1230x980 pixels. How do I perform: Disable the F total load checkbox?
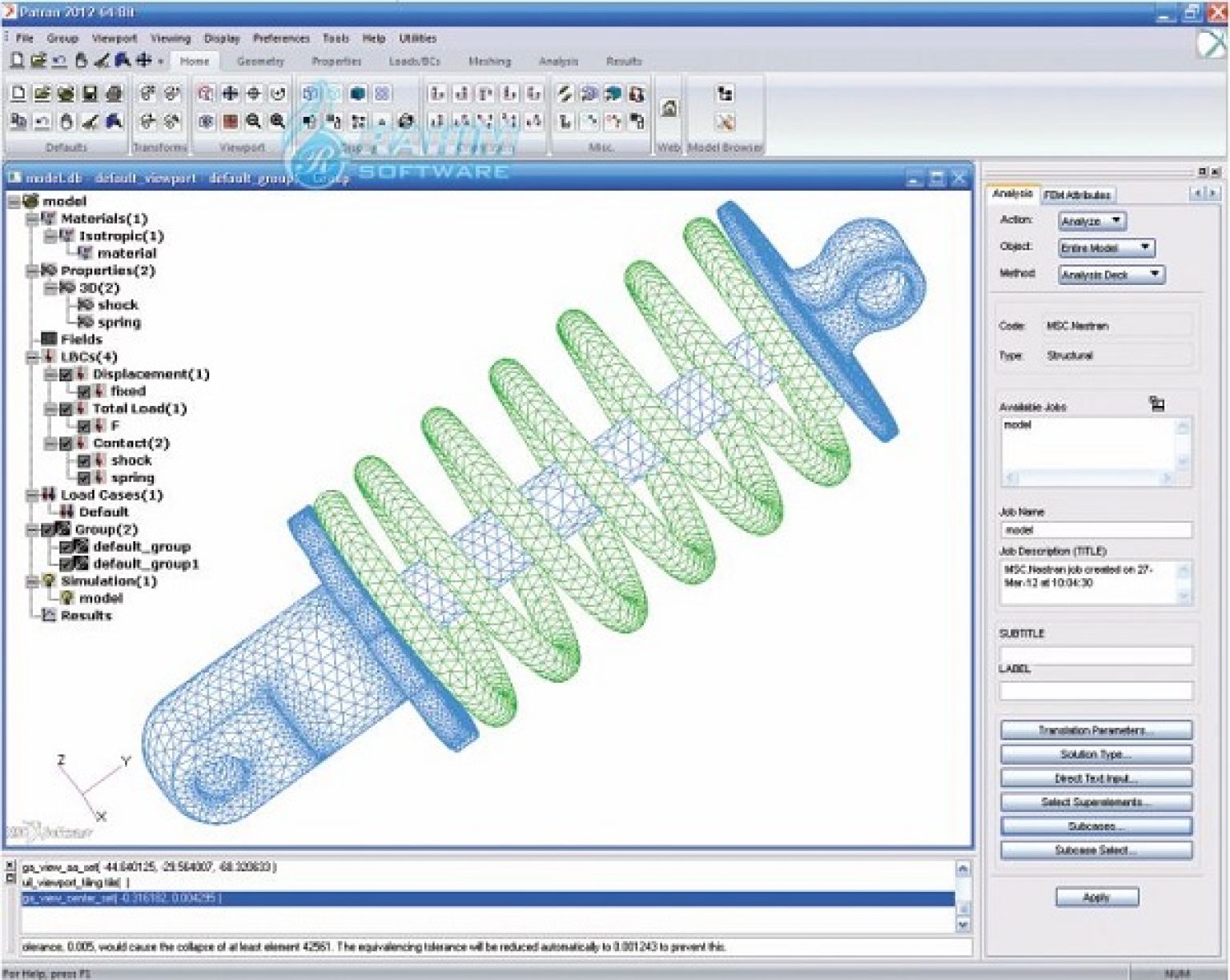click(86, 425)
